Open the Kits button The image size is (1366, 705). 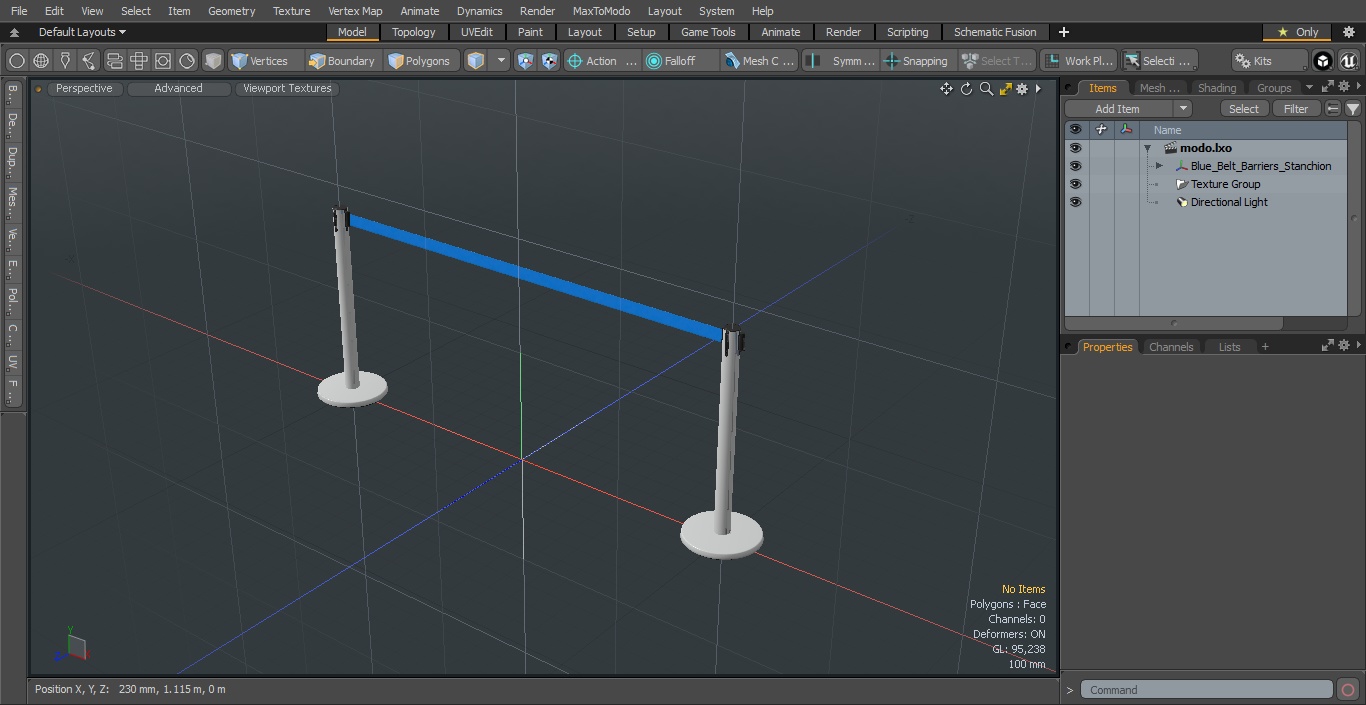point(1269,61)
